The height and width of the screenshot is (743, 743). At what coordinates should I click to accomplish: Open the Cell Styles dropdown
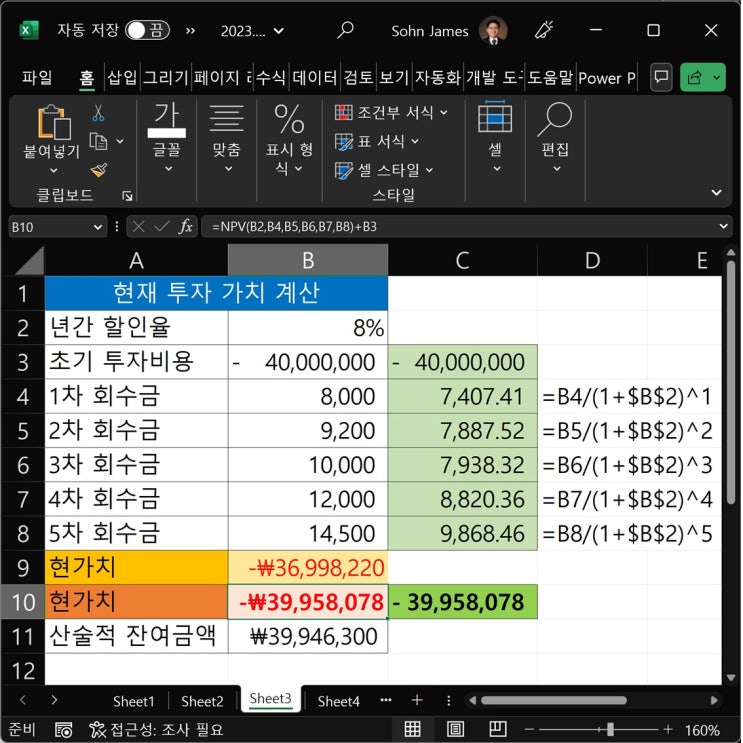coord(392,170)
